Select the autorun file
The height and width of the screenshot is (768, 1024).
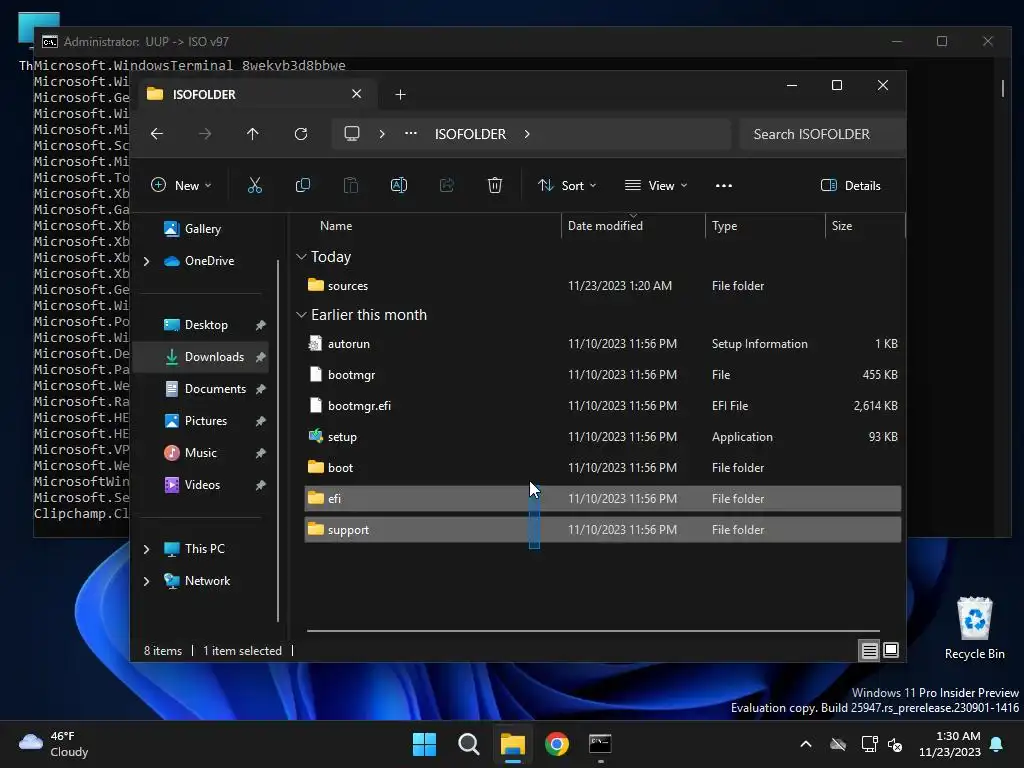[602, 344]
